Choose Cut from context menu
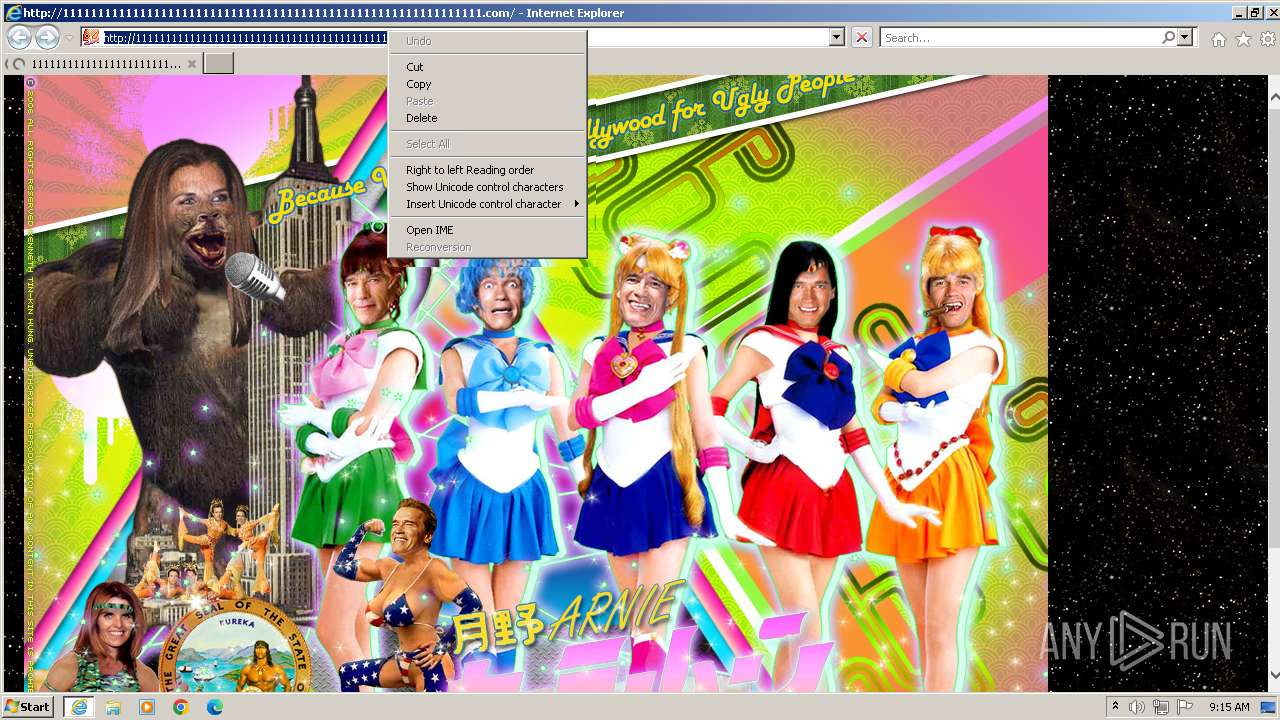 coord(487,67)
